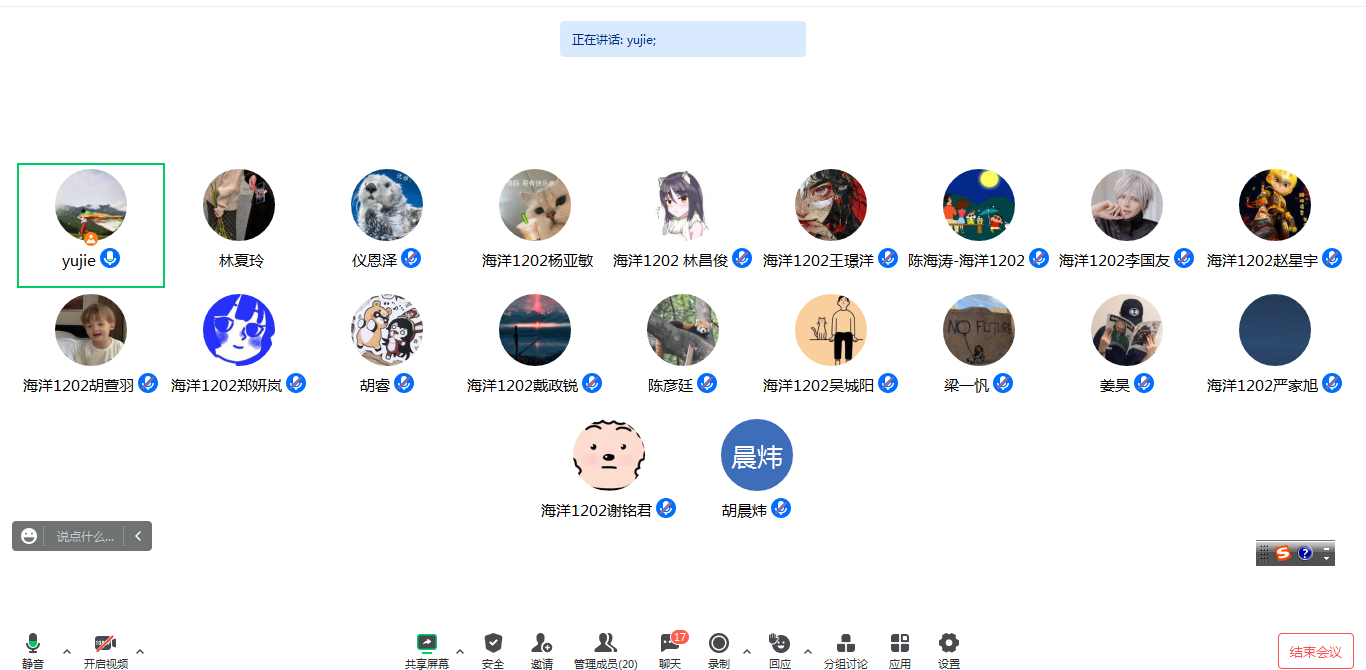Viewport: 1366px width, 670px height.
Task: Click the 邀请 invite icon
Action: pos(542,642)
